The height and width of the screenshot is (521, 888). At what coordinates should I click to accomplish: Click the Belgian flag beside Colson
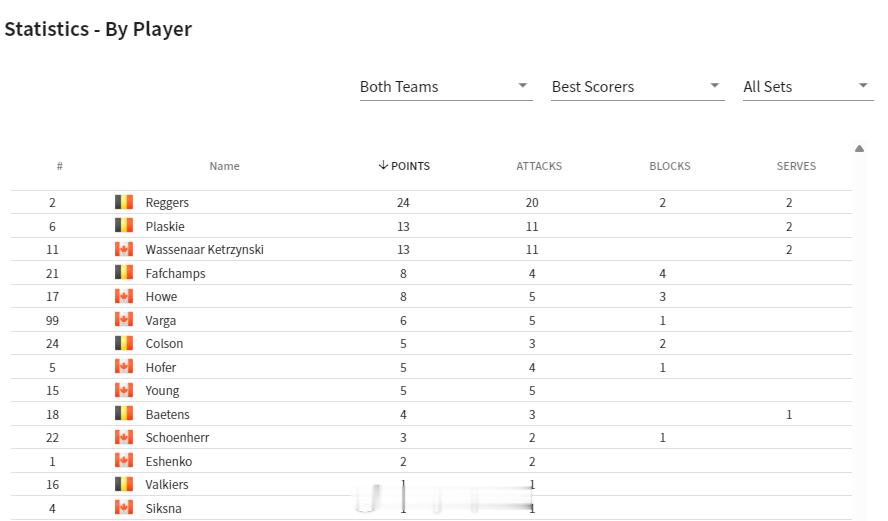(x=124, y=343)
